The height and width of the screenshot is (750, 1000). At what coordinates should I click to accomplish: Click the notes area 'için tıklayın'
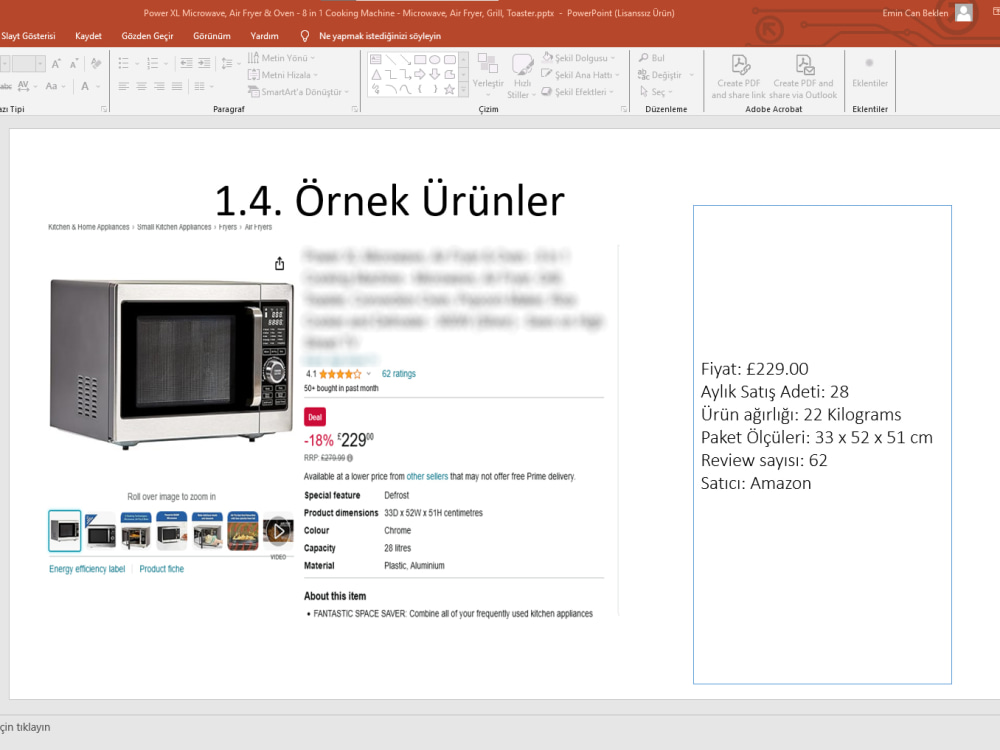25,727
